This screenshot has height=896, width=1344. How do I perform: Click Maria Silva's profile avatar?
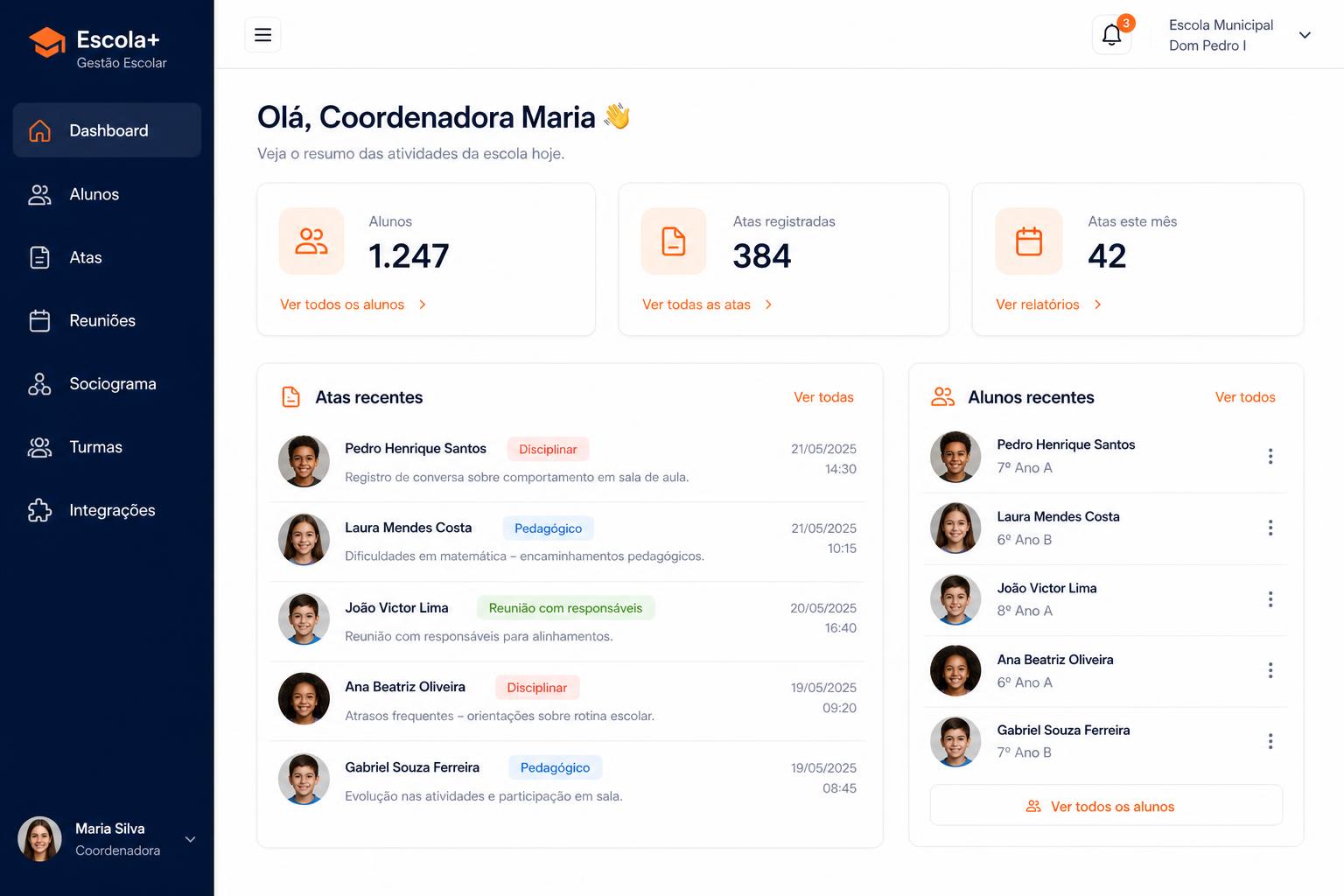click(x=39, y=839)
